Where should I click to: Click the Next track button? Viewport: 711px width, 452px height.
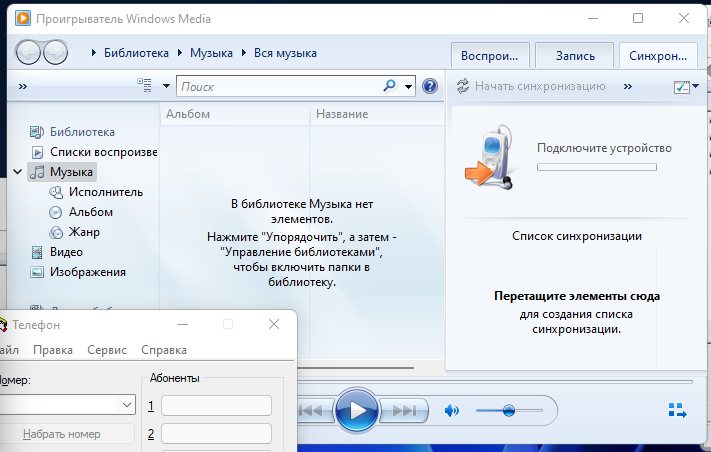click(x=404, y=411)
